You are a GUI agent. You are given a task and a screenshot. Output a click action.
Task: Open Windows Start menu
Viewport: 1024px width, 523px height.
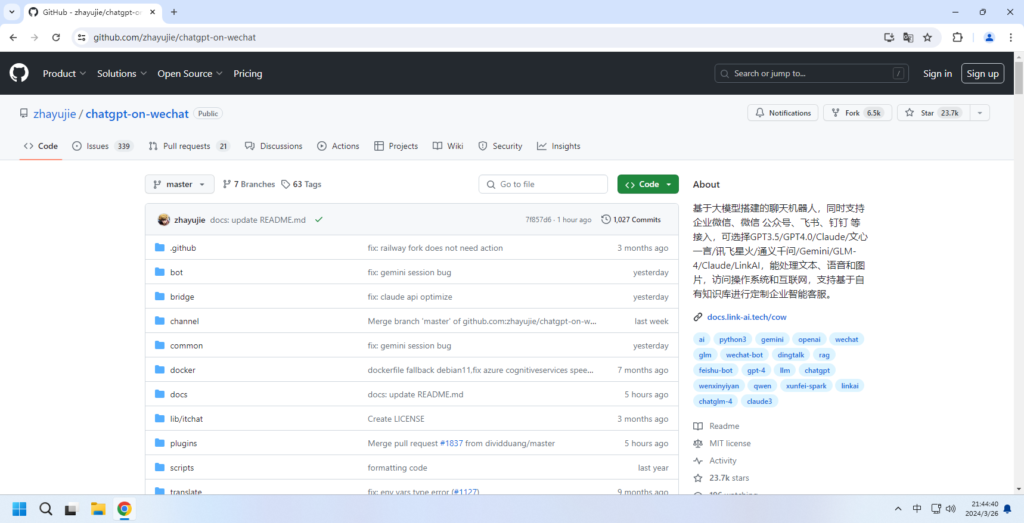coord(19,509)
